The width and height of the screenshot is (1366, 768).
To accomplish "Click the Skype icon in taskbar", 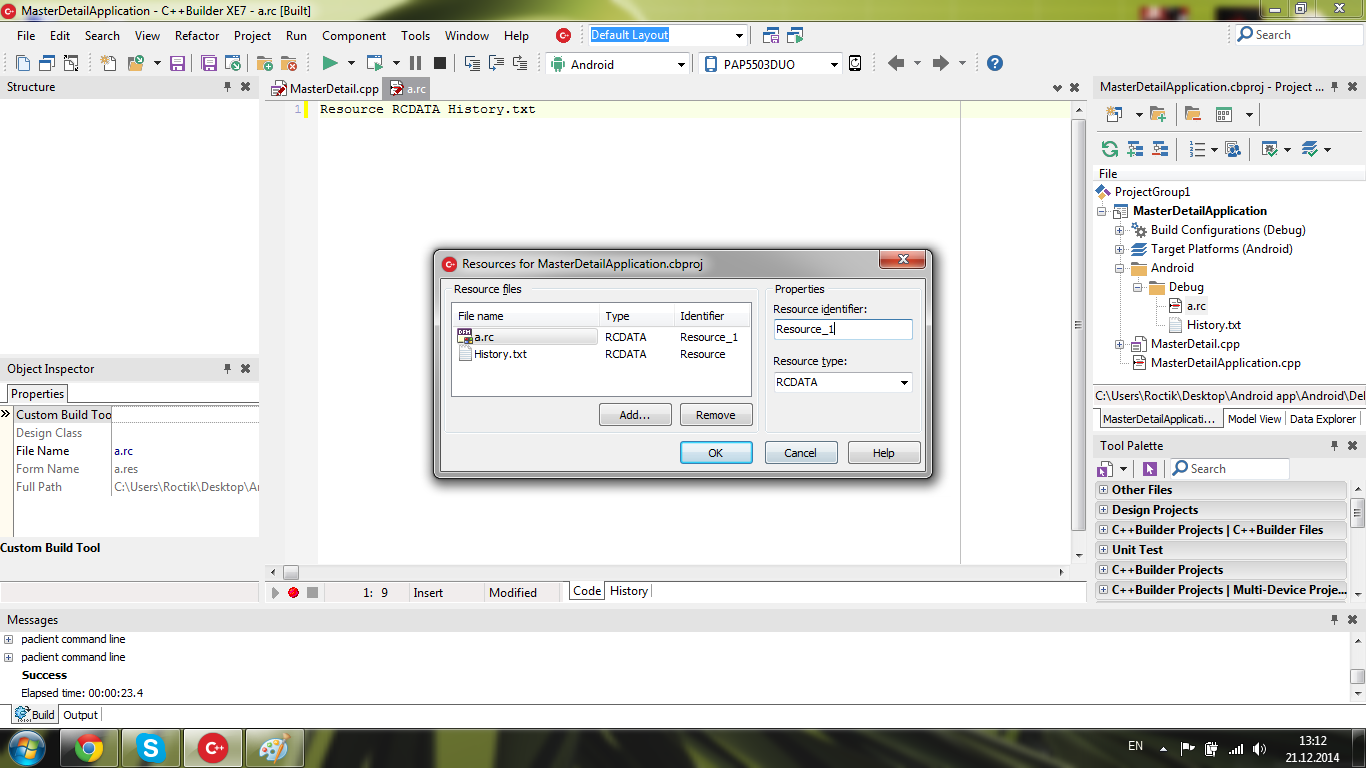I will (151, 748).
